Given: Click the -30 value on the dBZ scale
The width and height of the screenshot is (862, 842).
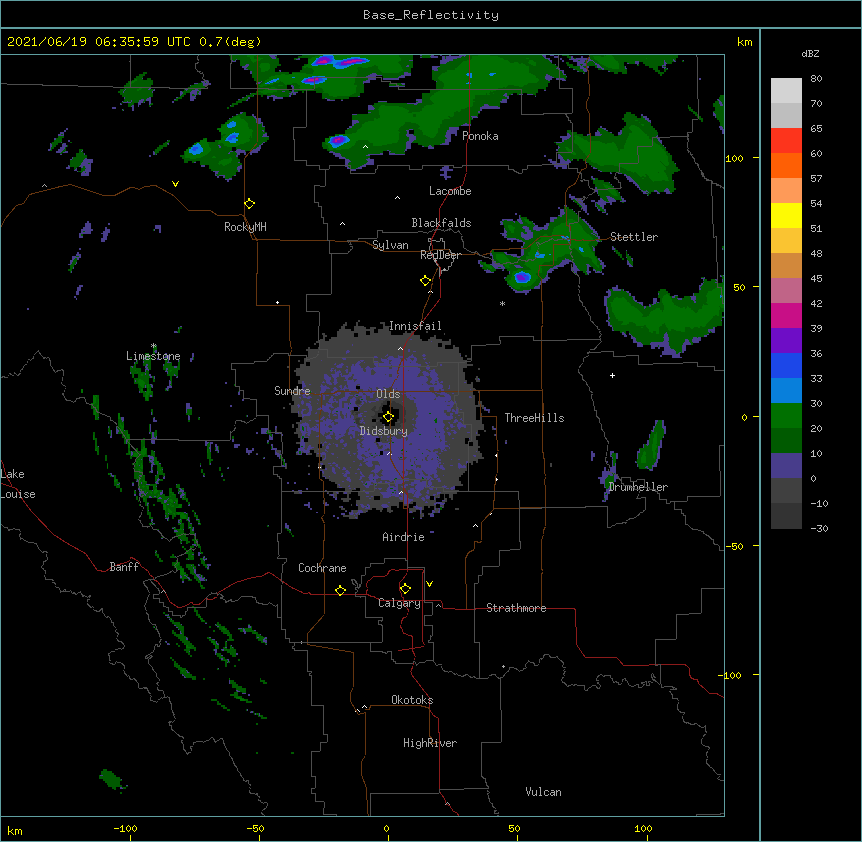Looking at the screenshot, I should [819, 529].
